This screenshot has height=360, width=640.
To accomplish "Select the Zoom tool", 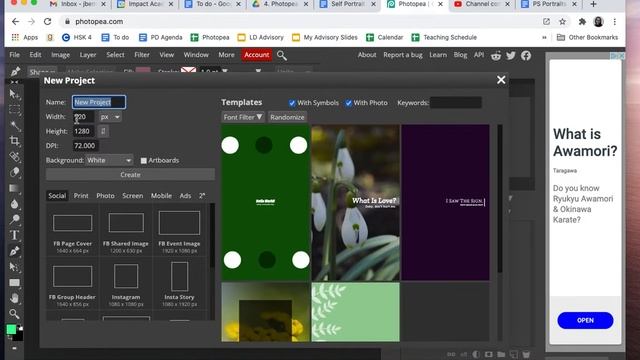I will click(x=14, y=314).
